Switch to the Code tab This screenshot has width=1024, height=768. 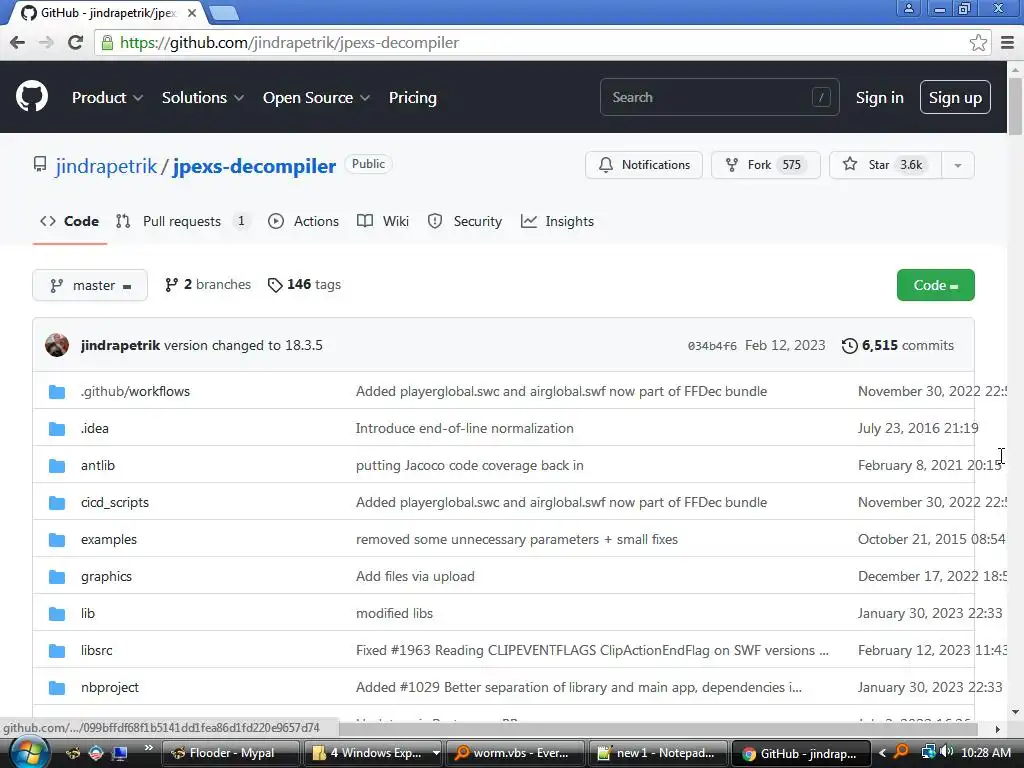click(70, 221)
